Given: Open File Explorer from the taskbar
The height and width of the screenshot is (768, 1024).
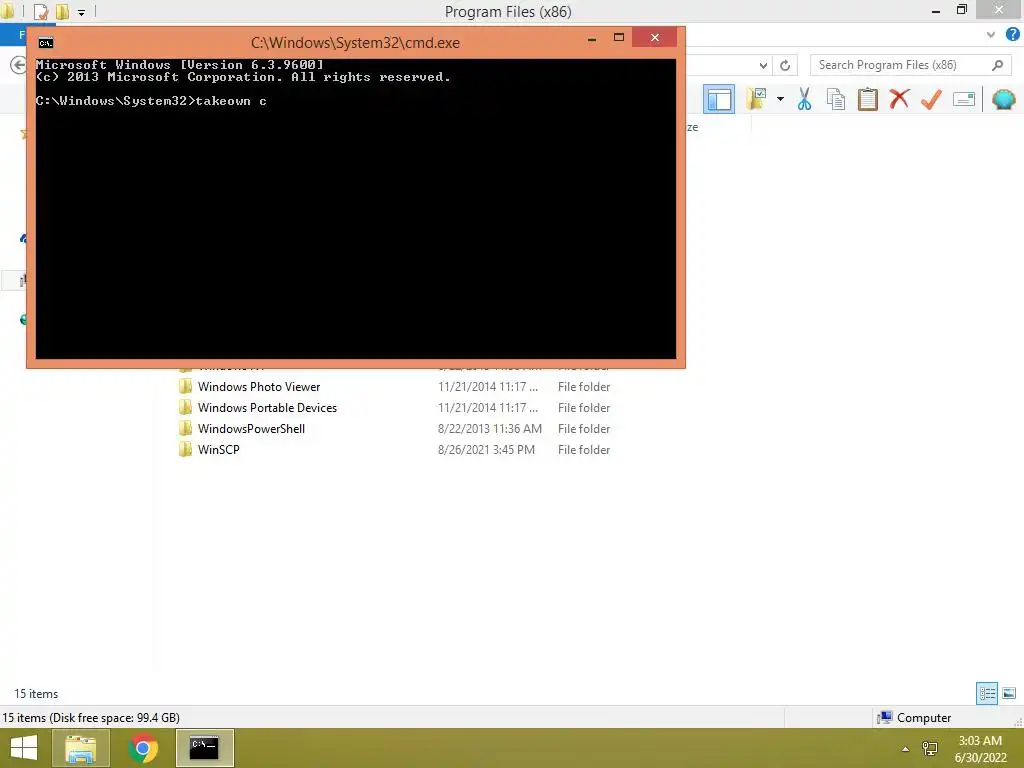Looking at the screenshot, I should pos(81,748).
